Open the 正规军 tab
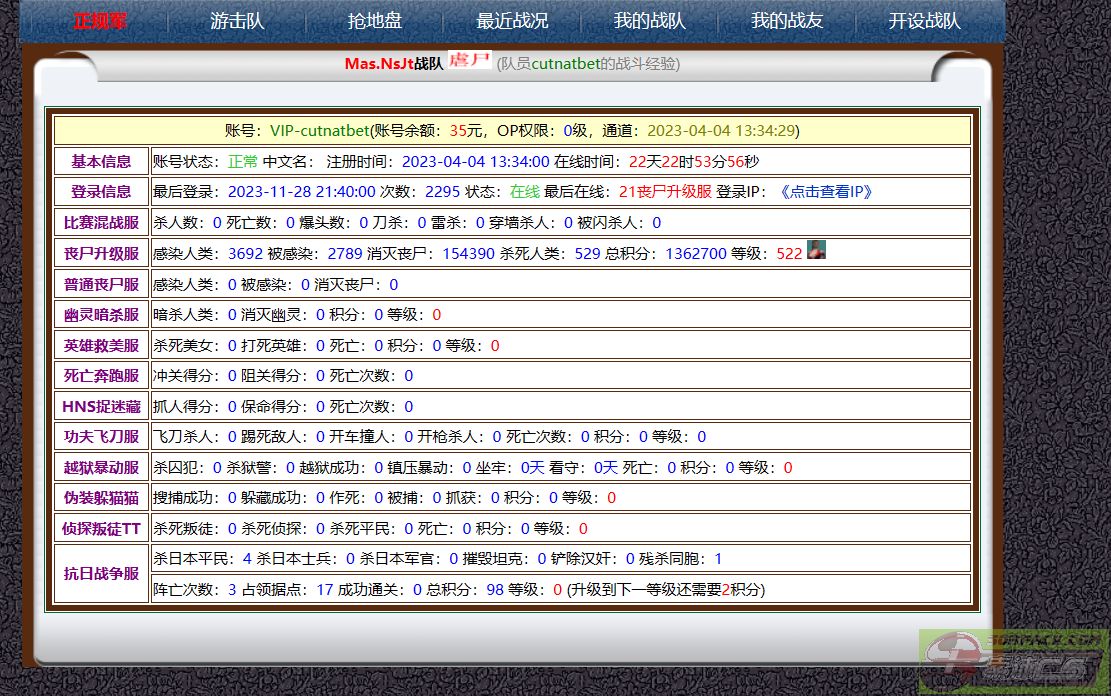The width and height of the screenshot is (1111, 696). pos(100,21)
